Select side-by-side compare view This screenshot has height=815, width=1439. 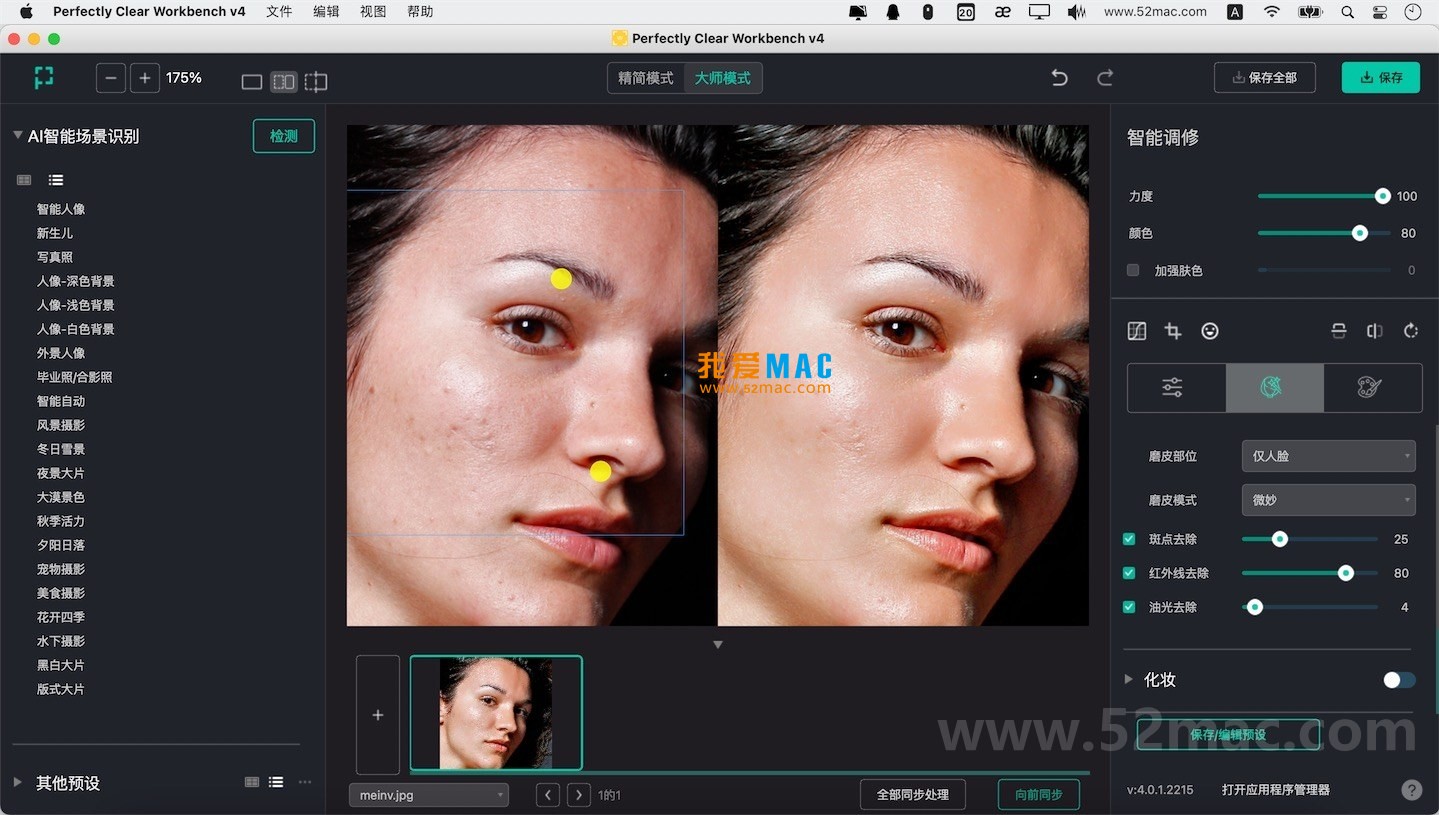[x=284, y=82]
